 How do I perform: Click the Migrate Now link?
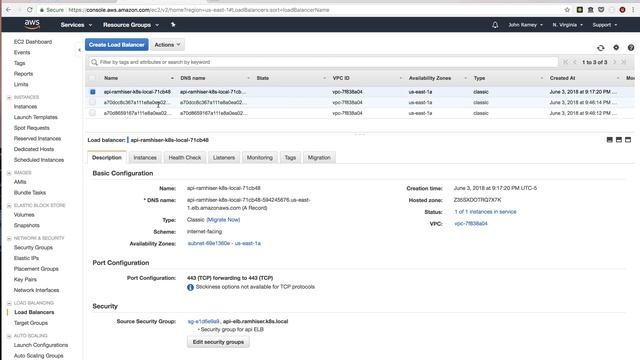[x=223, y=220]
